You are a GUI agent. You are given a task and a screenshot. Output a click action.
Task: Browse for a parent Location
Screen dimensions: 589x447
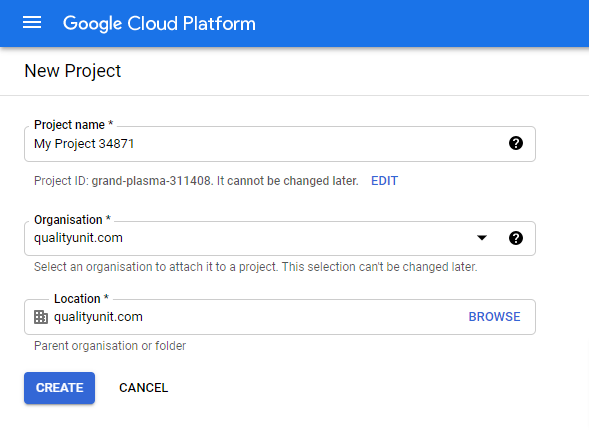tap(494, 317)
